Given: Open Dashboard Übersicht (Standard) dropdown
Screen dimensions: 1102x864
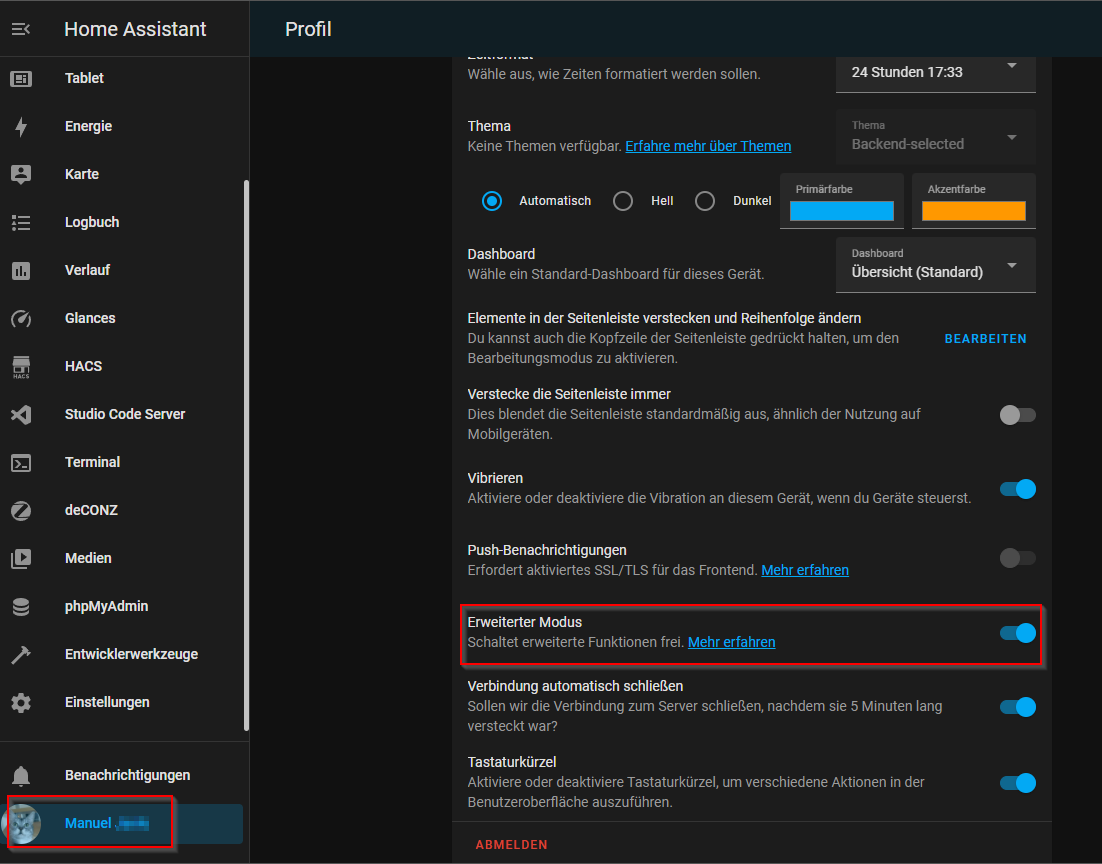Looking at the screenshot, I should point(935,264).
